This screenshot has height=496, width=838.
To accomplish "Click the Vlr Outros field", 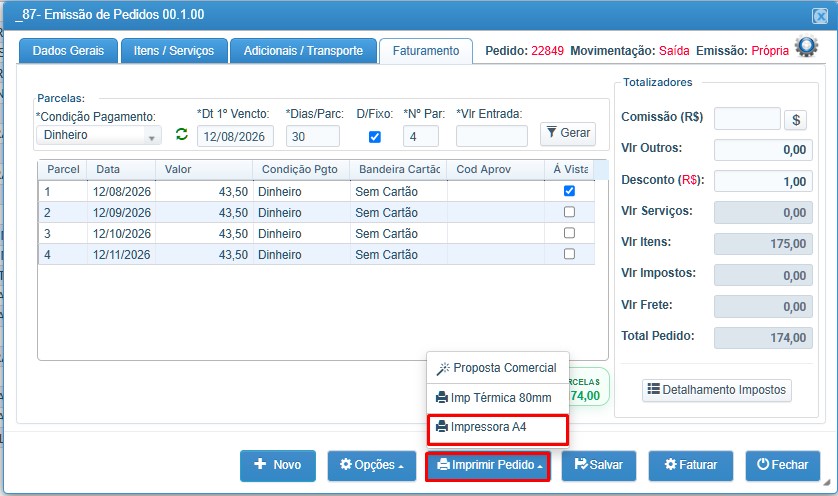I will tap(763, 150).
